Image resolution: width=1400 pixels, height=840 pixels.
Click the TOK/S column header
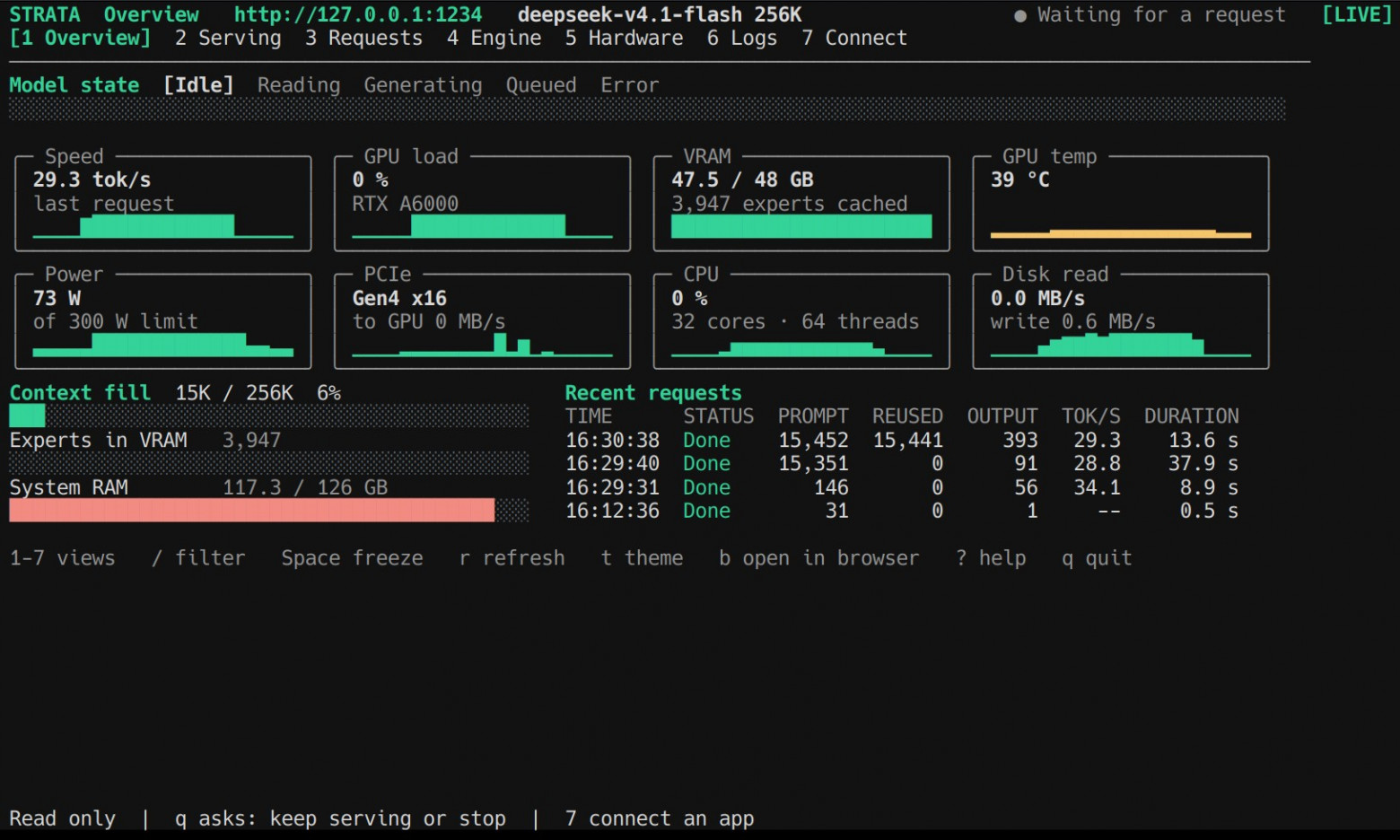click(x=1091, y=416)
